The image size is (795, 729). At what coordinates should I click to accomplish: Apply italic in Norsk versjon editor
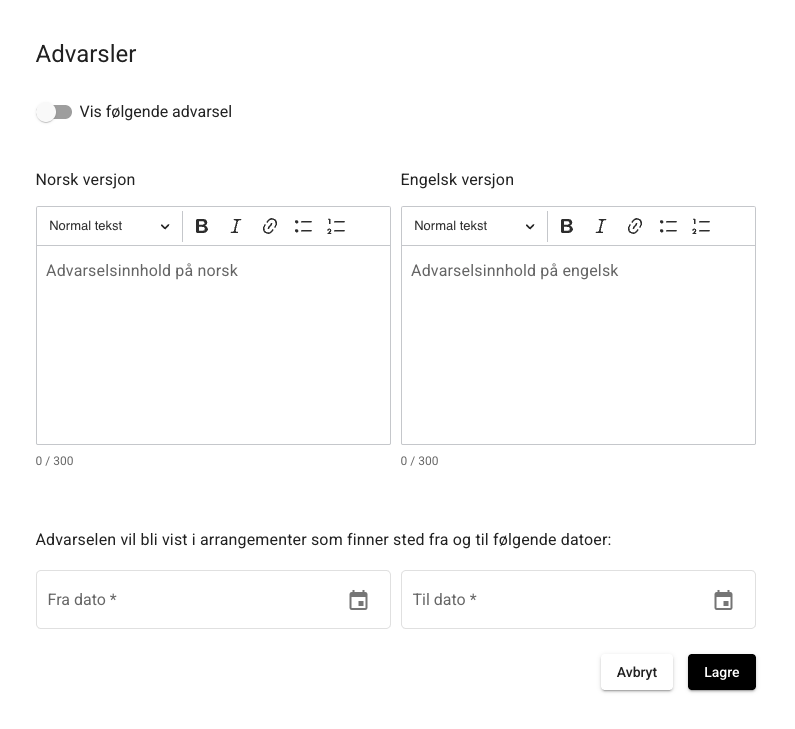point(236,226)
